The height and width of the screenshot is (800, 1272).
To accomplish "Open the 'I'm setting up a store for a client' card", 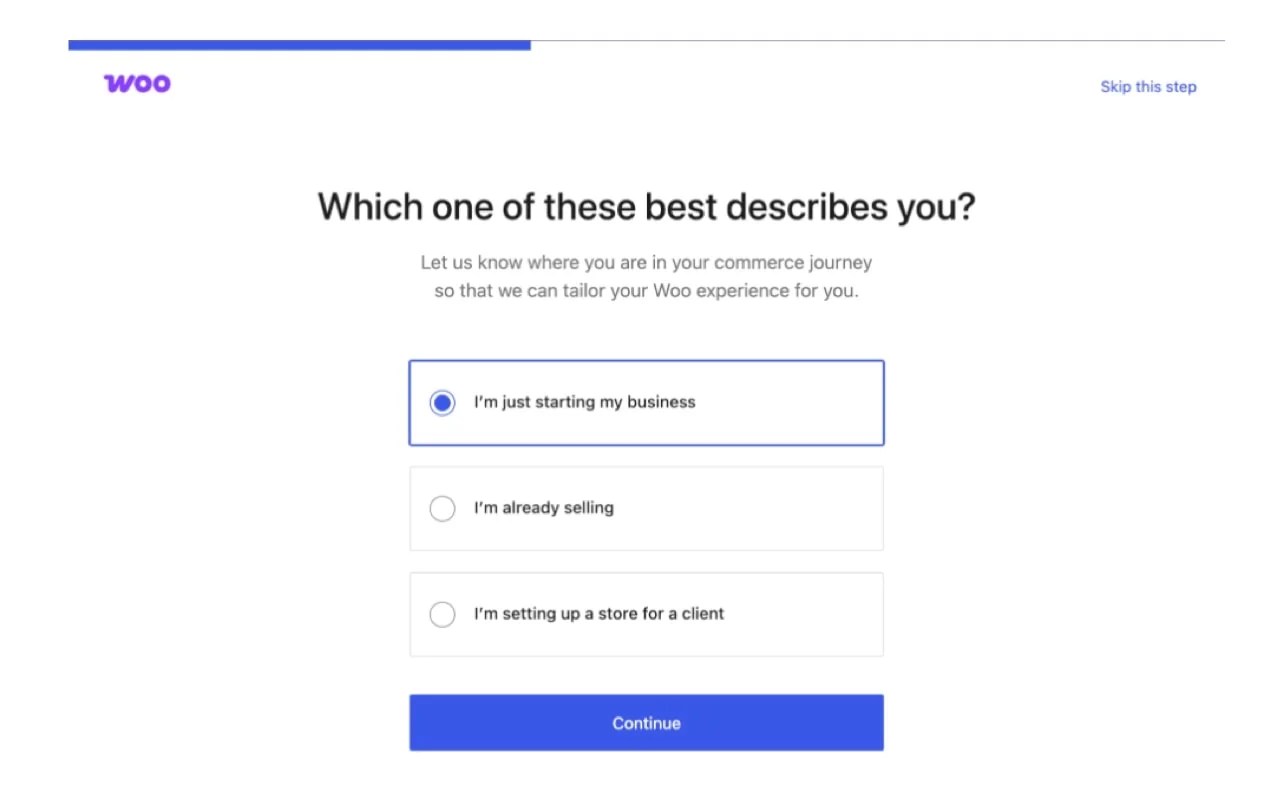I will (x=646, y=614).
